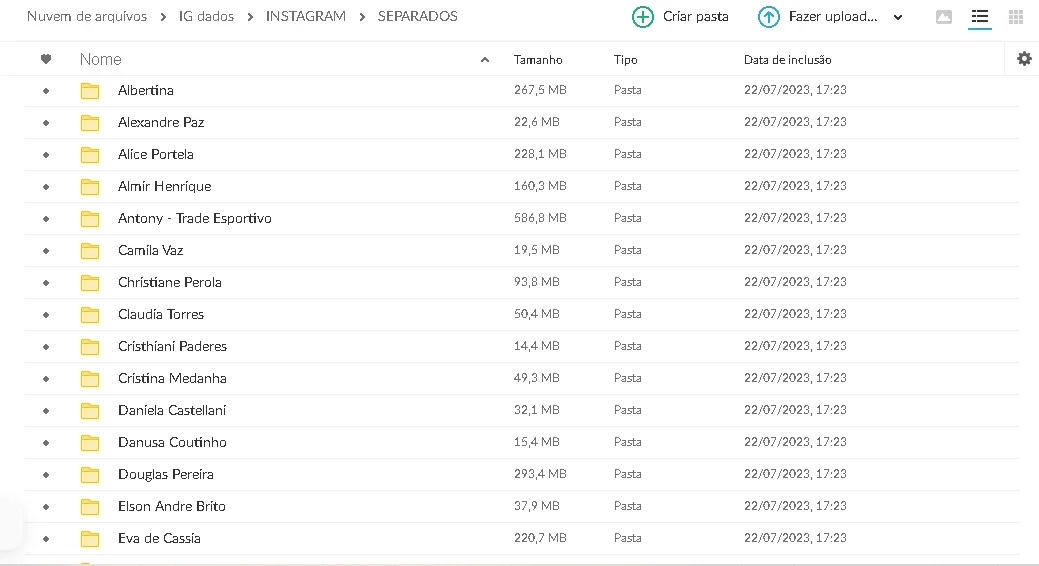Viewport: 1039px width, 566px height.
Task: Open the Antony - Trade Esportivo folder
Action: (x=194, y=218)
